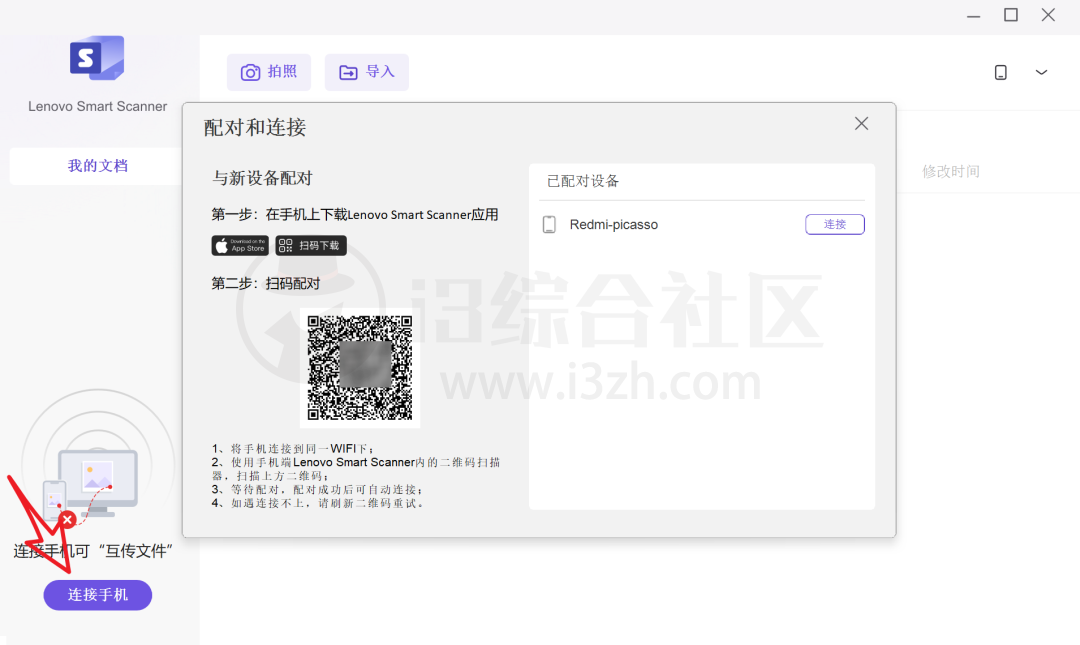Click the Lenovo Smart Scanner logo

point(97,58)
